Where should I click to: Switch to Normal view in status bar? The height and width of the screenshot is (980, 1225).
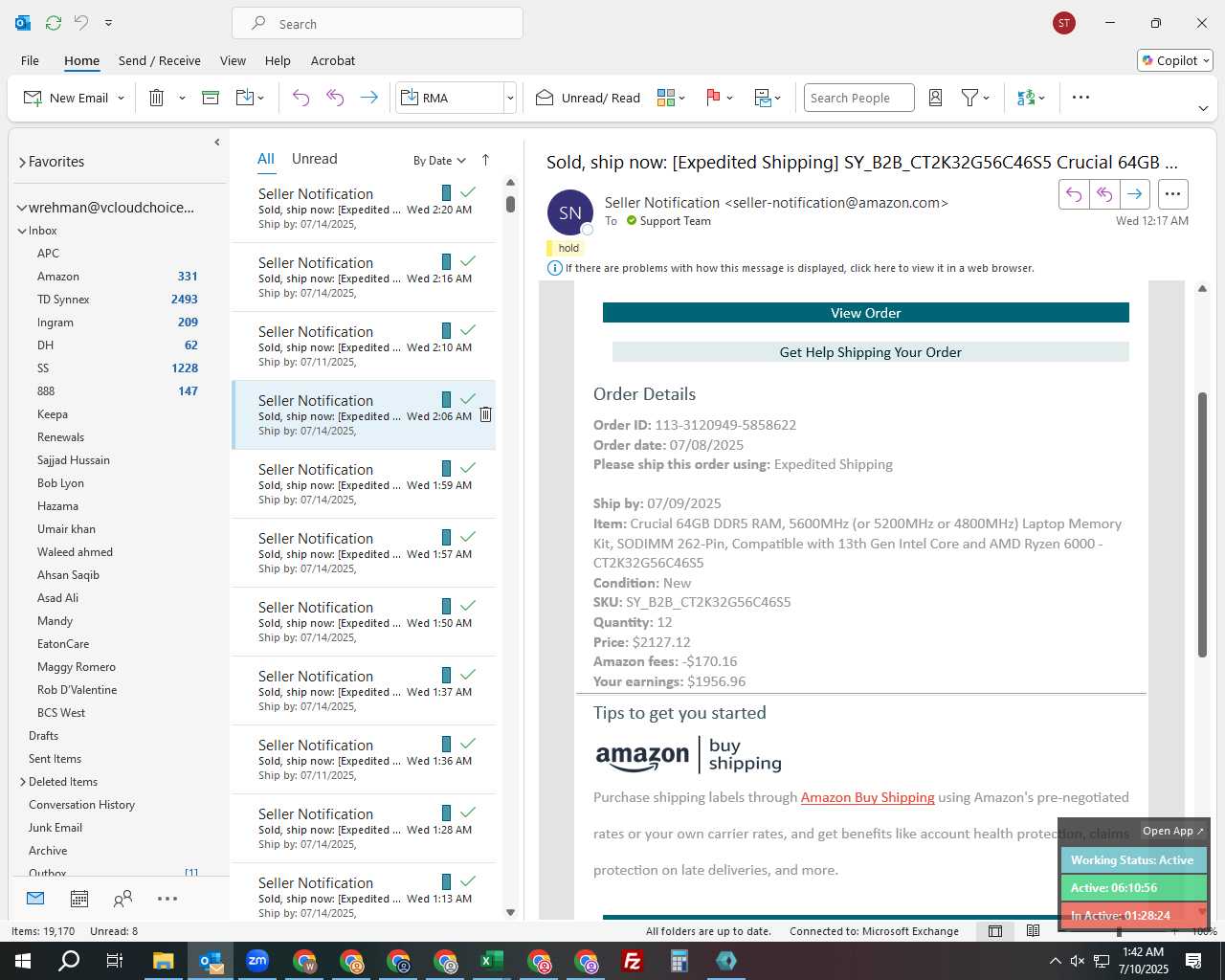(x=995, y=931)
